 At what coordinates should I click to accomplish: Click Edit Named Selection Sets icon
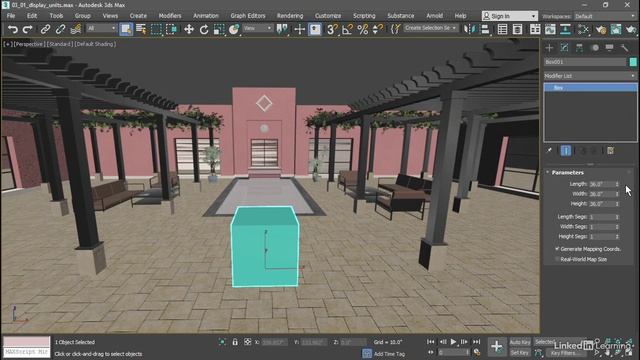[395, 29]
